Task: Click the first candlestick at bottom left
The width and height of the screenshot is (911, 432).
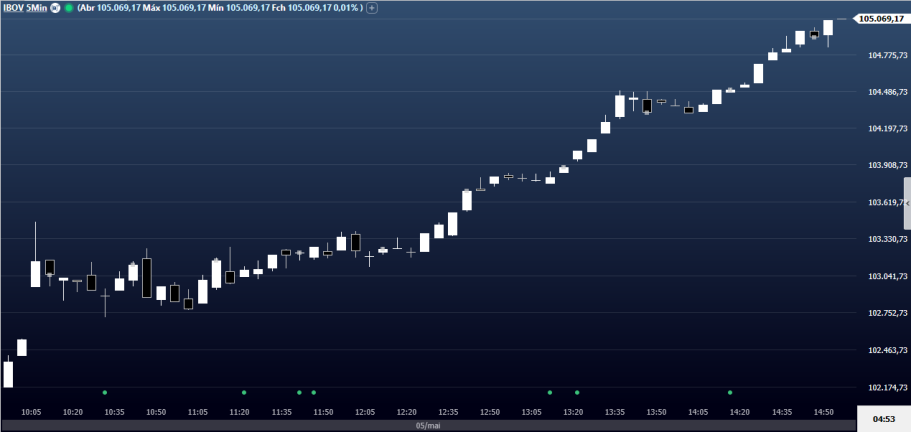Action: [8, 373]
